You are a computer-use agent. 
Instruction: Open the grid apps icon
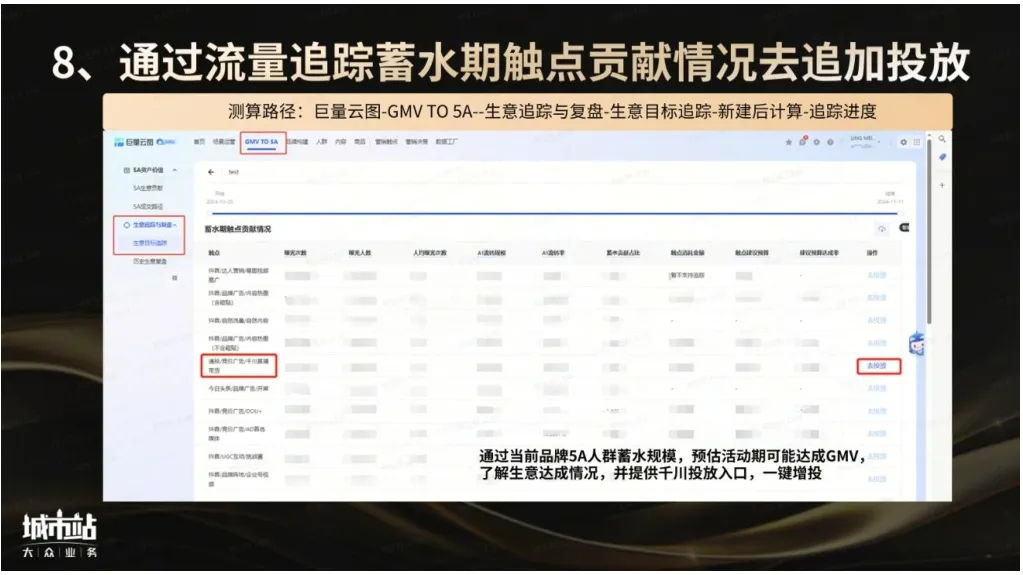[917, 142]
